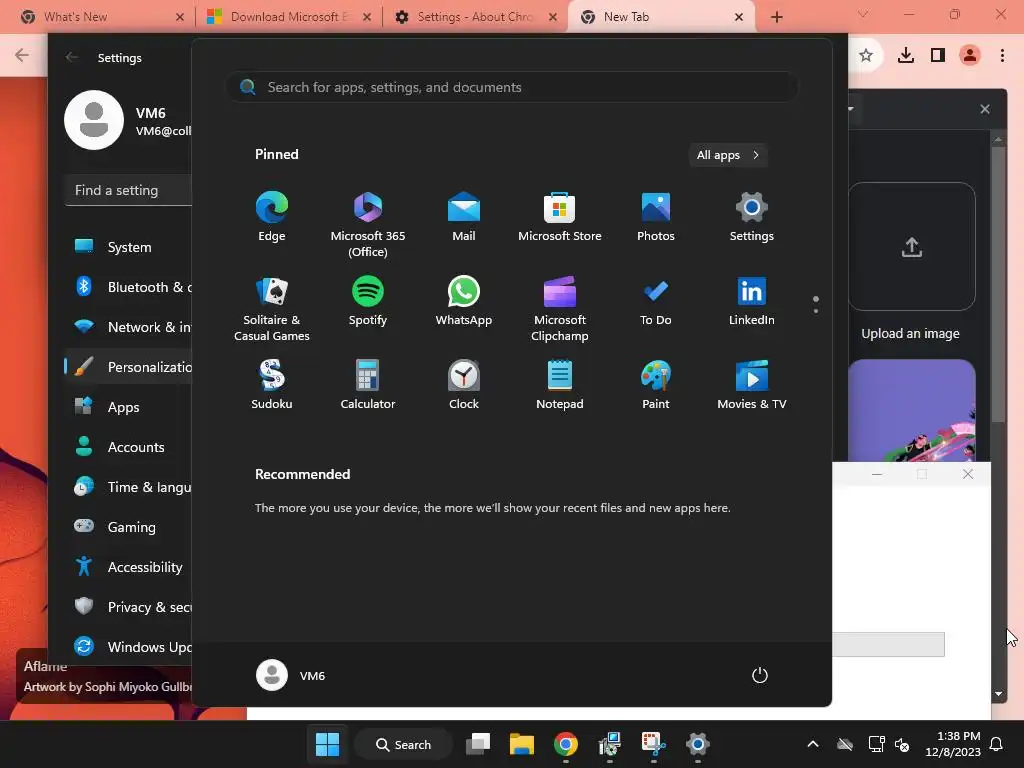
Task: Toggle Chrome side panel icon
Action: (938, 56)
